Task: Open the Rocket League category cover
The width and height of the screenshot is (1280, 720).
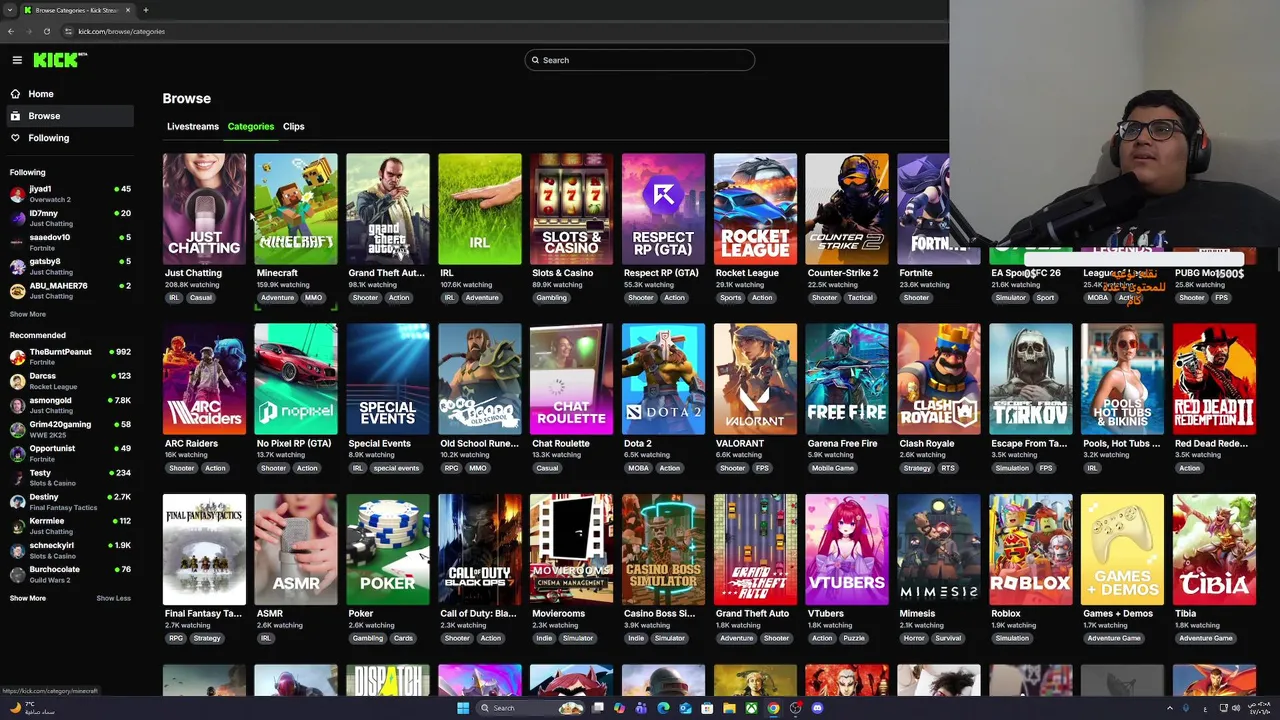Action: point(755,209)
